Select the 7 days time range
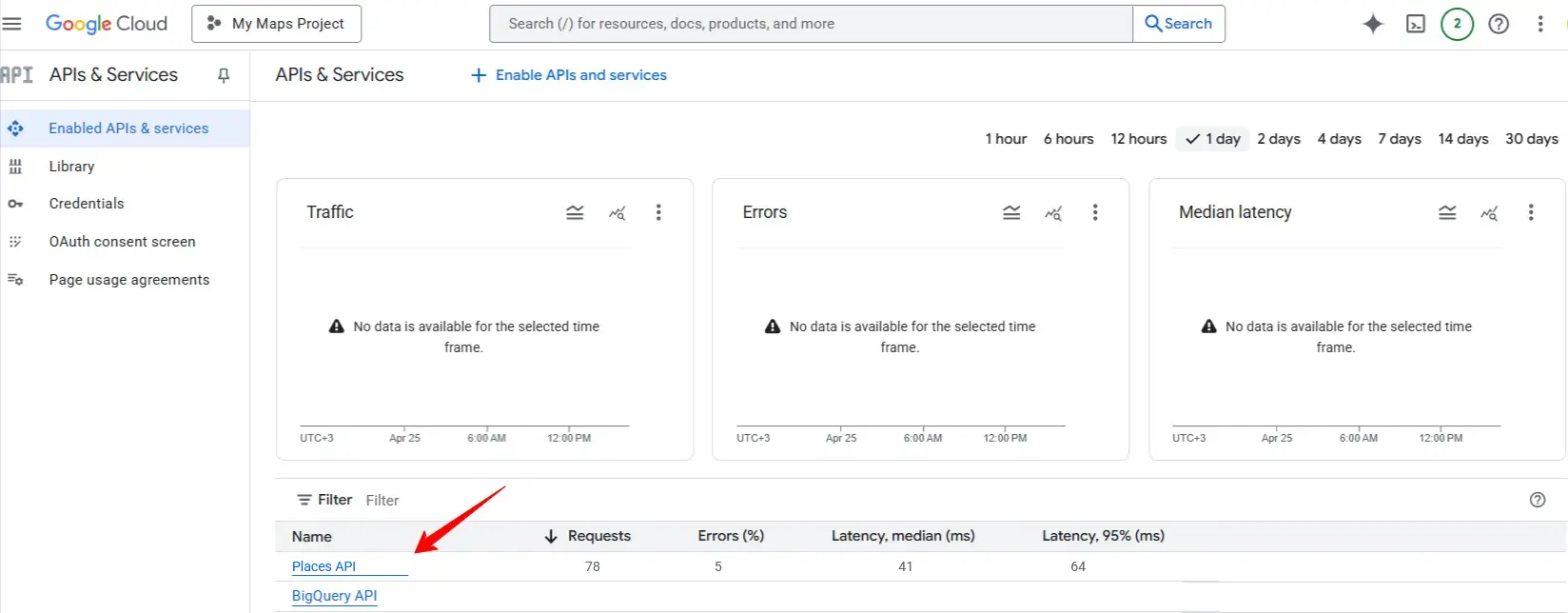1568x613 pixels. [1400, 139]
